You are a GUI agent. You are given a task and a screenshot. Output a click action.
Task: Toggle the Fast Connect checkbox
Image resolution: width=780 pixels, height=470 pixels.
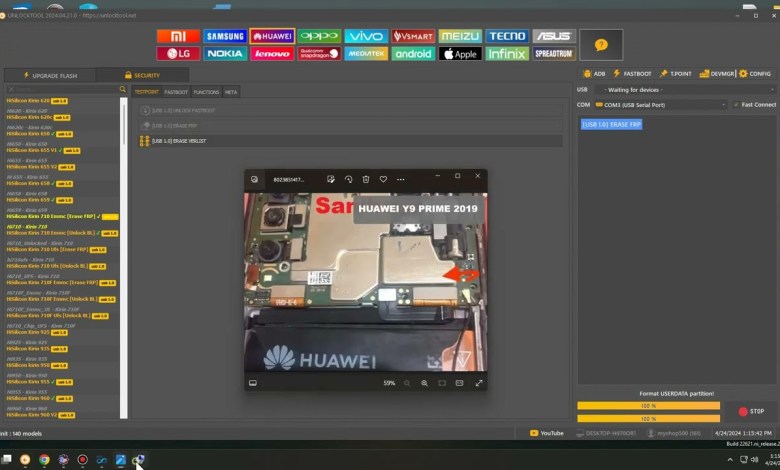click(x=736, y=104)
